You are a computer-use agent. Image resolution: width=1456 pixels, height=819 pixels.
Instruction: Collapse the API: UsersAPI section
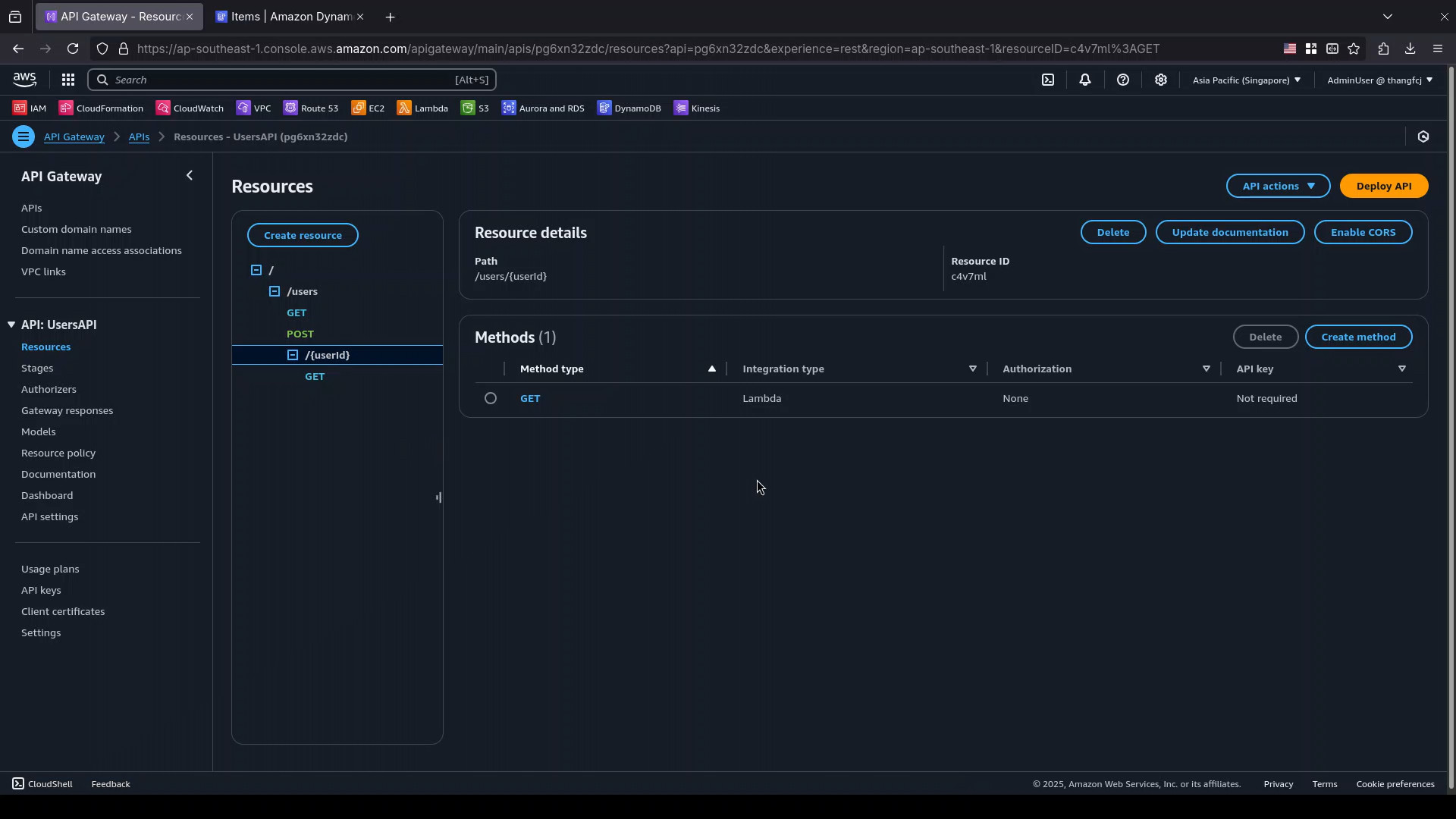click(11, 325)
